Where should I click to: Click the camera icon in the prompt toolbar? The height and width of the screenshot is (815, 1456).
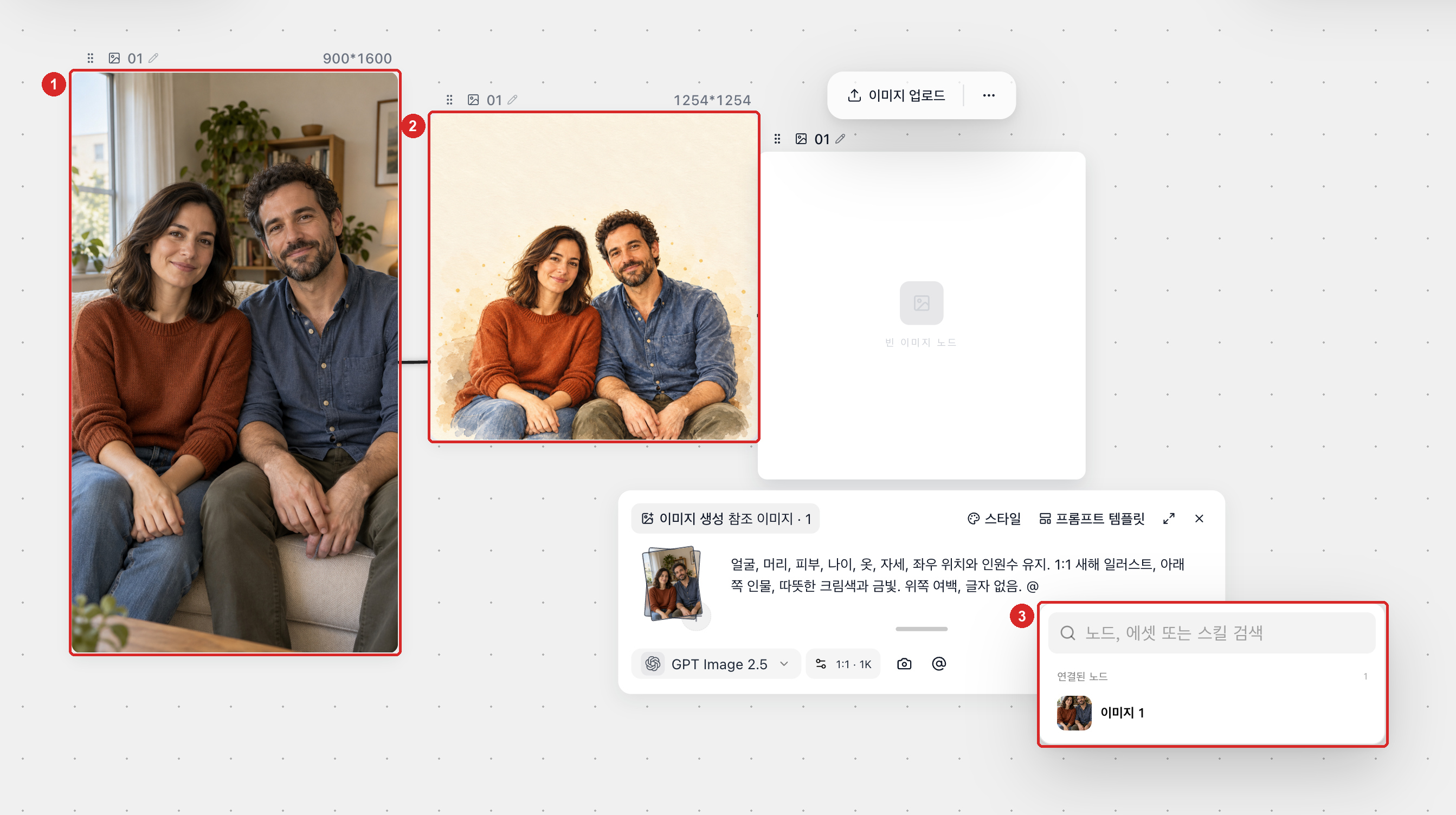point(904,664)
